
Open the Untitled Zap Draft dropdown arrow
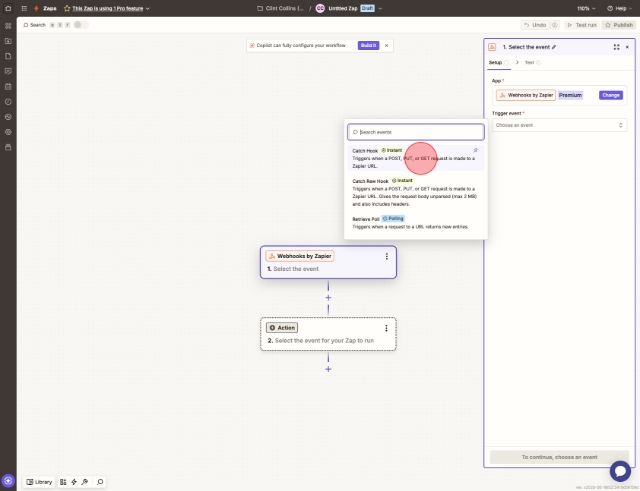pyautogui.click(x=380, y=8)
